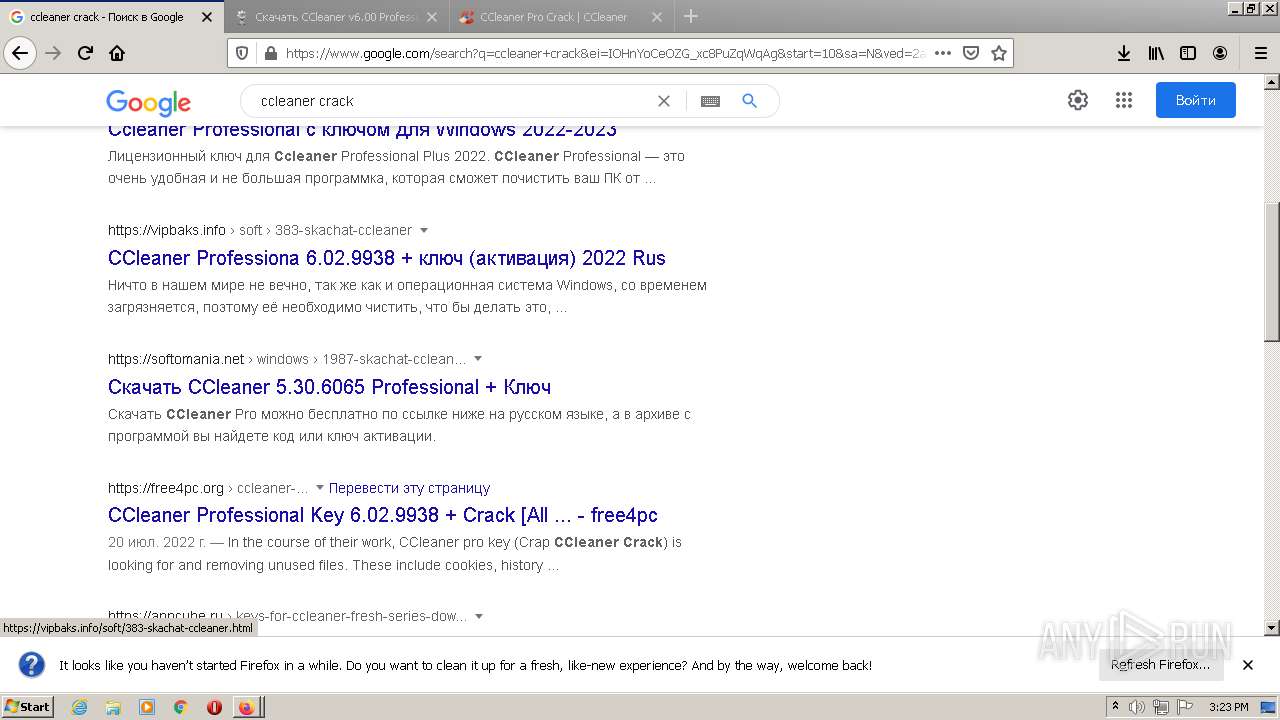Open Google on-screen keyboard
This screenshot has height=720, width=1280.
click(710, 101)
